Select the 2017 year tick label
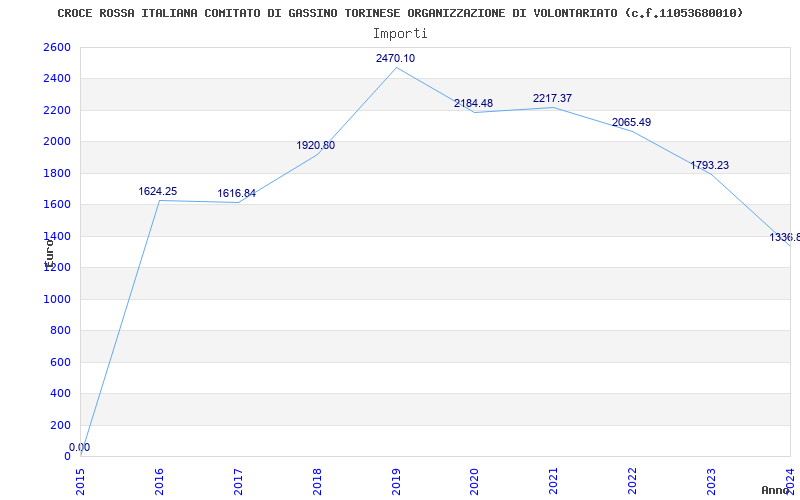 (238, 480)
